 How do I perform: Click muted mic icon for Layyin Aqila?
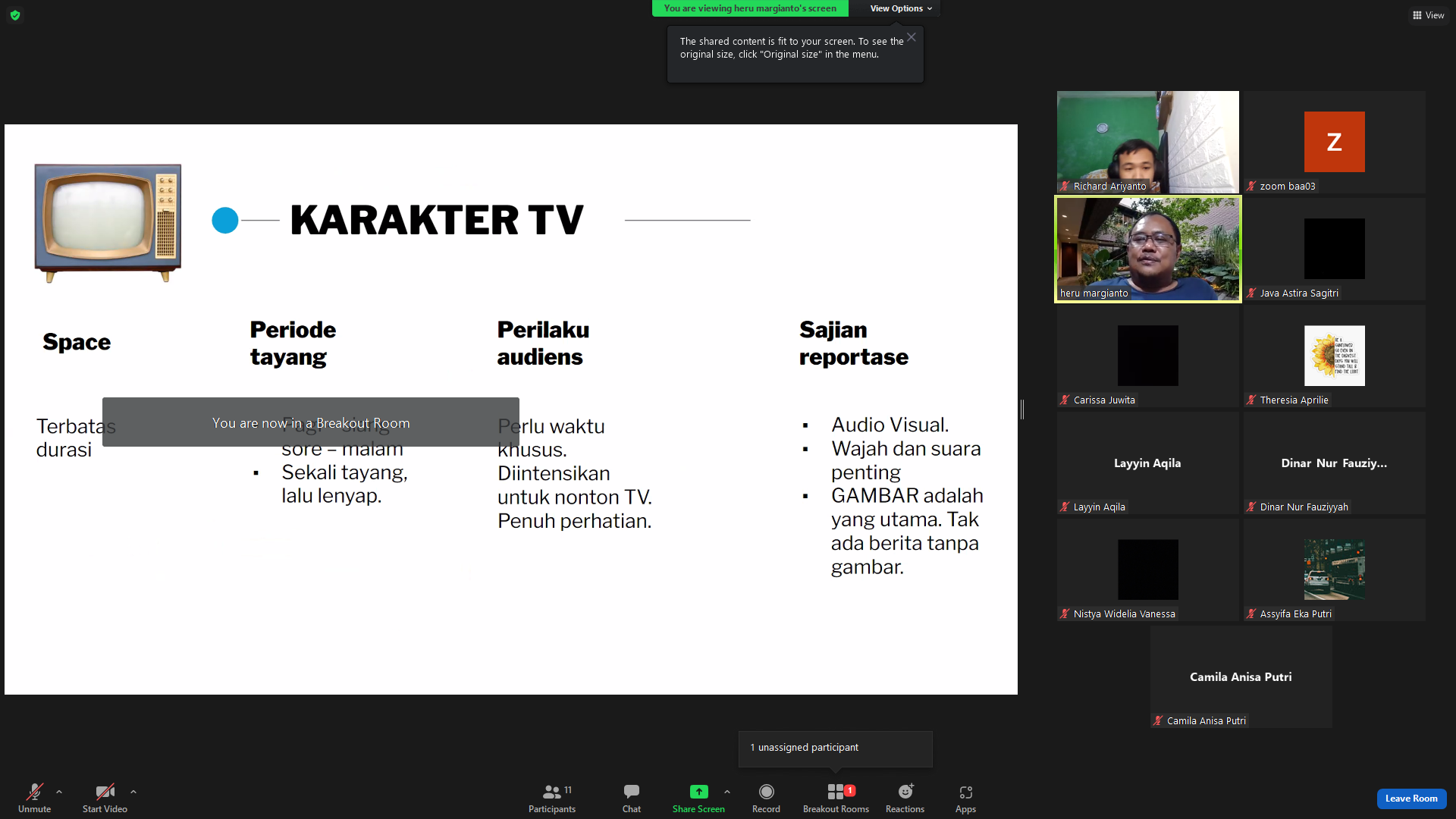(x=1065, y=507)
